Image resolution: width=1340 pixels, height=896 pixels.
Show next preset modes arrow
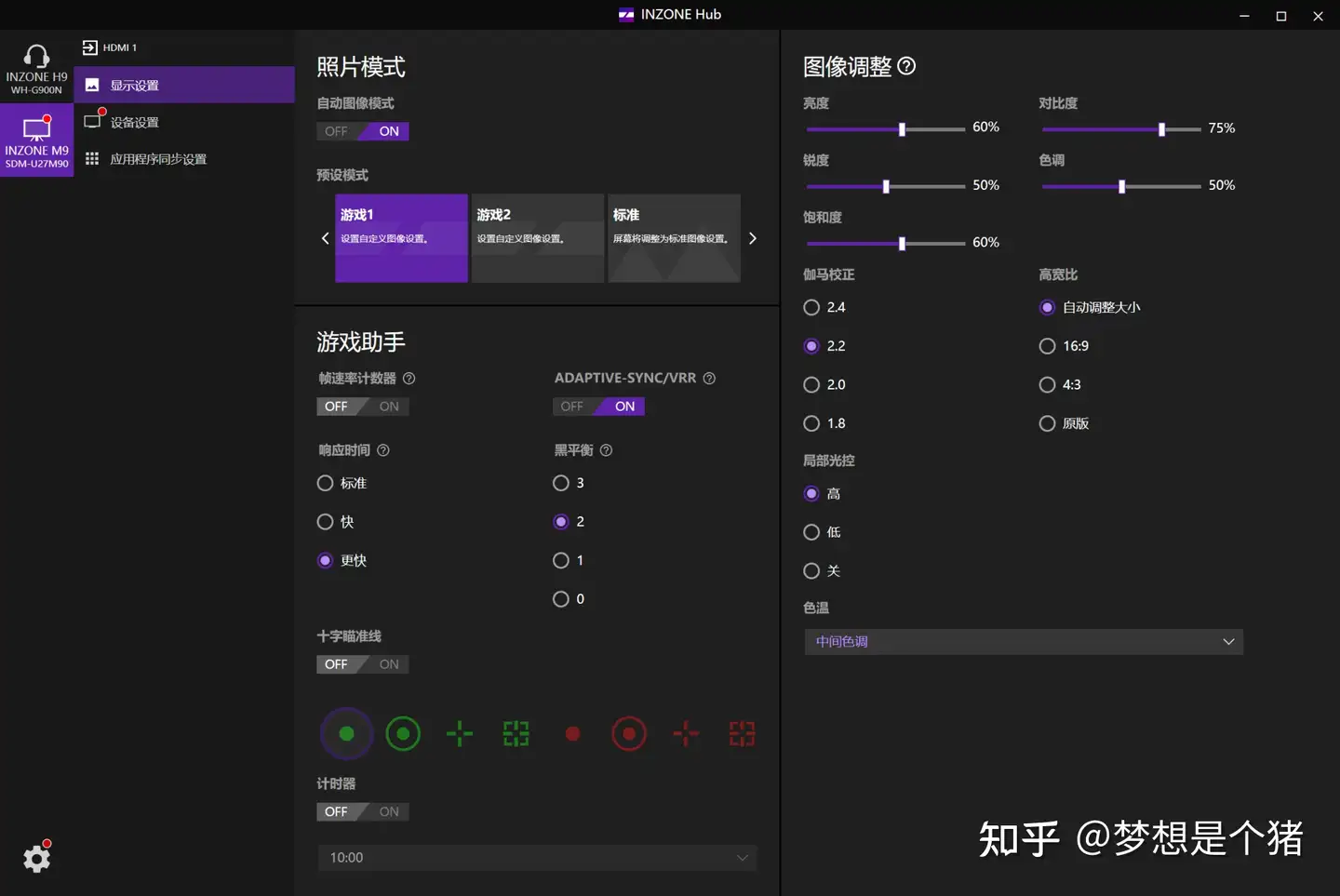coord(753,238)
